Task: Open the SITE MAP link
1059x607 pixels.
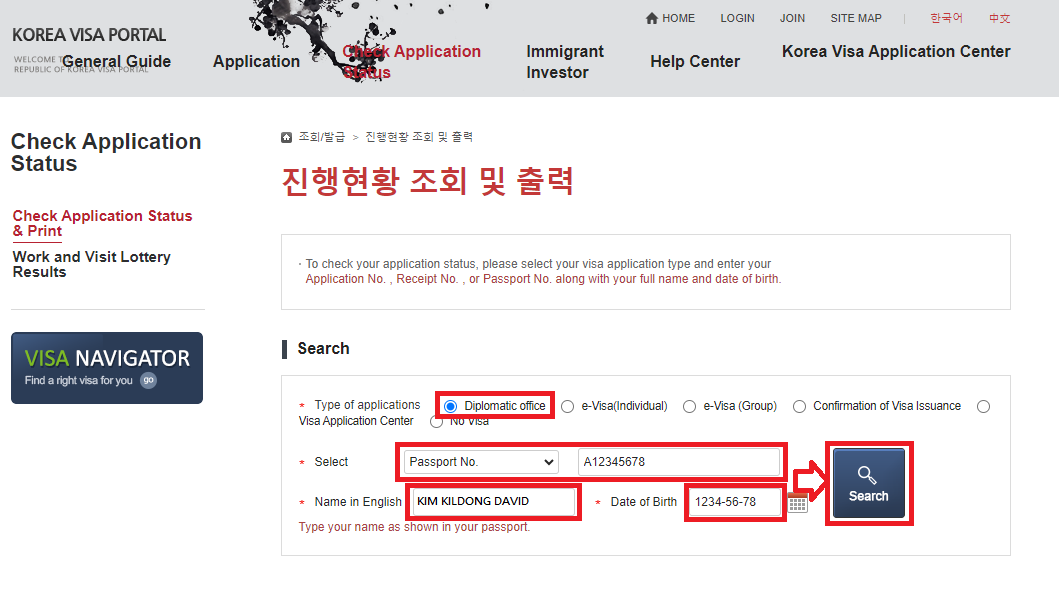Action: tap(856, 18)
